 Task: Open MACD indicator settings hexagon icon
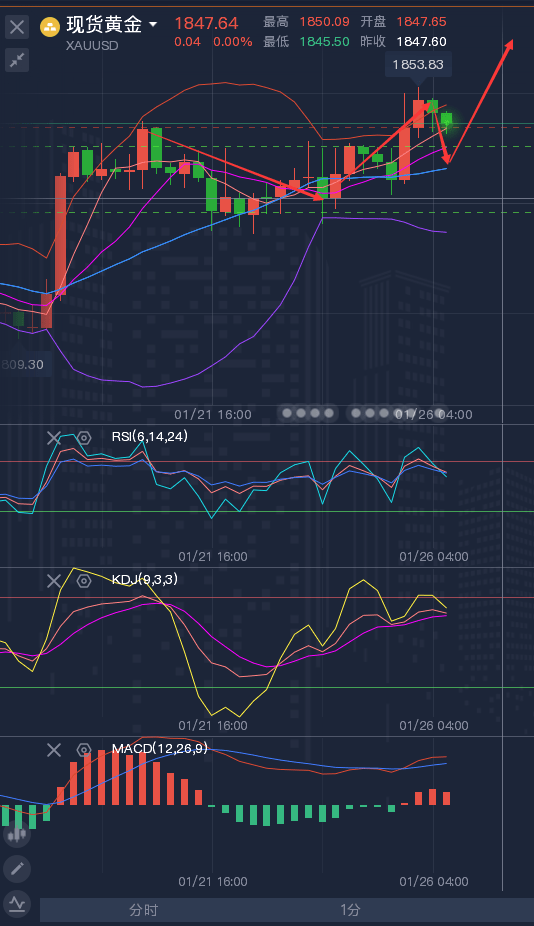84,750
